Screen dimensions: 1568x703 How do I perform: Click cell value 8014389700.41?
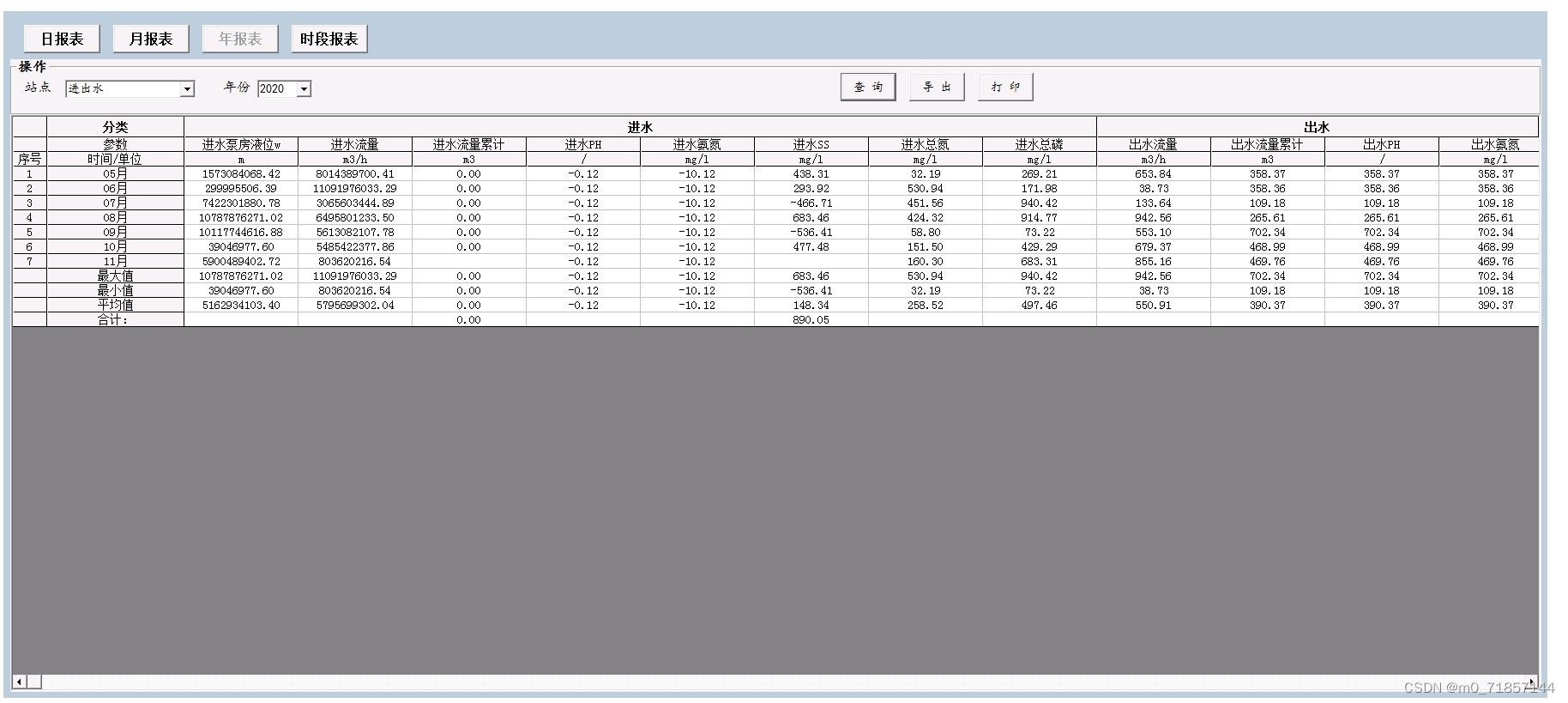[x=355, y=174]
